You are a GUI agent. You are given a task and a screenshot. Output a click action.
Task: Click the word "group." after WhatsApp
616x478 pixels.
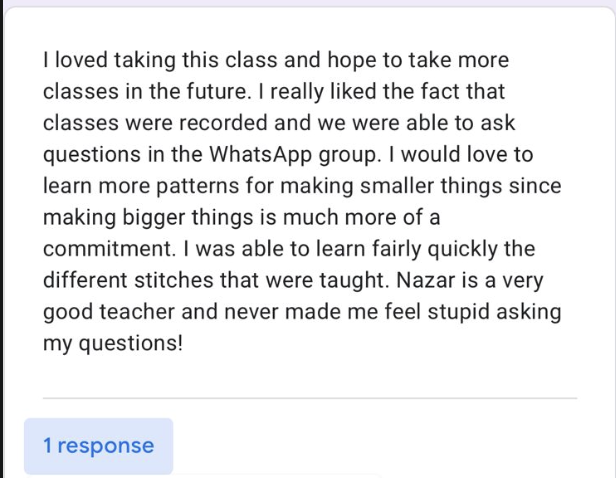click(350, 155)
